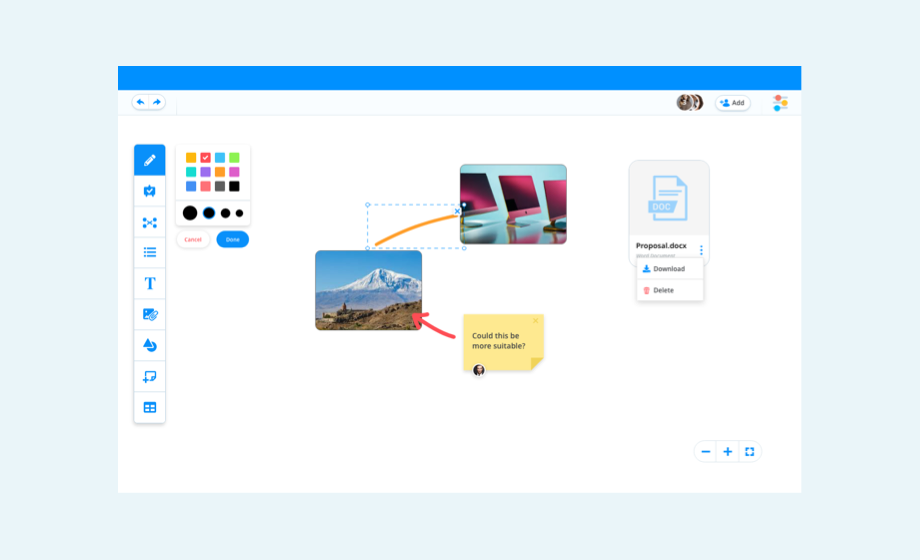
Task: Insert a table using table tool
Action: 150,408
